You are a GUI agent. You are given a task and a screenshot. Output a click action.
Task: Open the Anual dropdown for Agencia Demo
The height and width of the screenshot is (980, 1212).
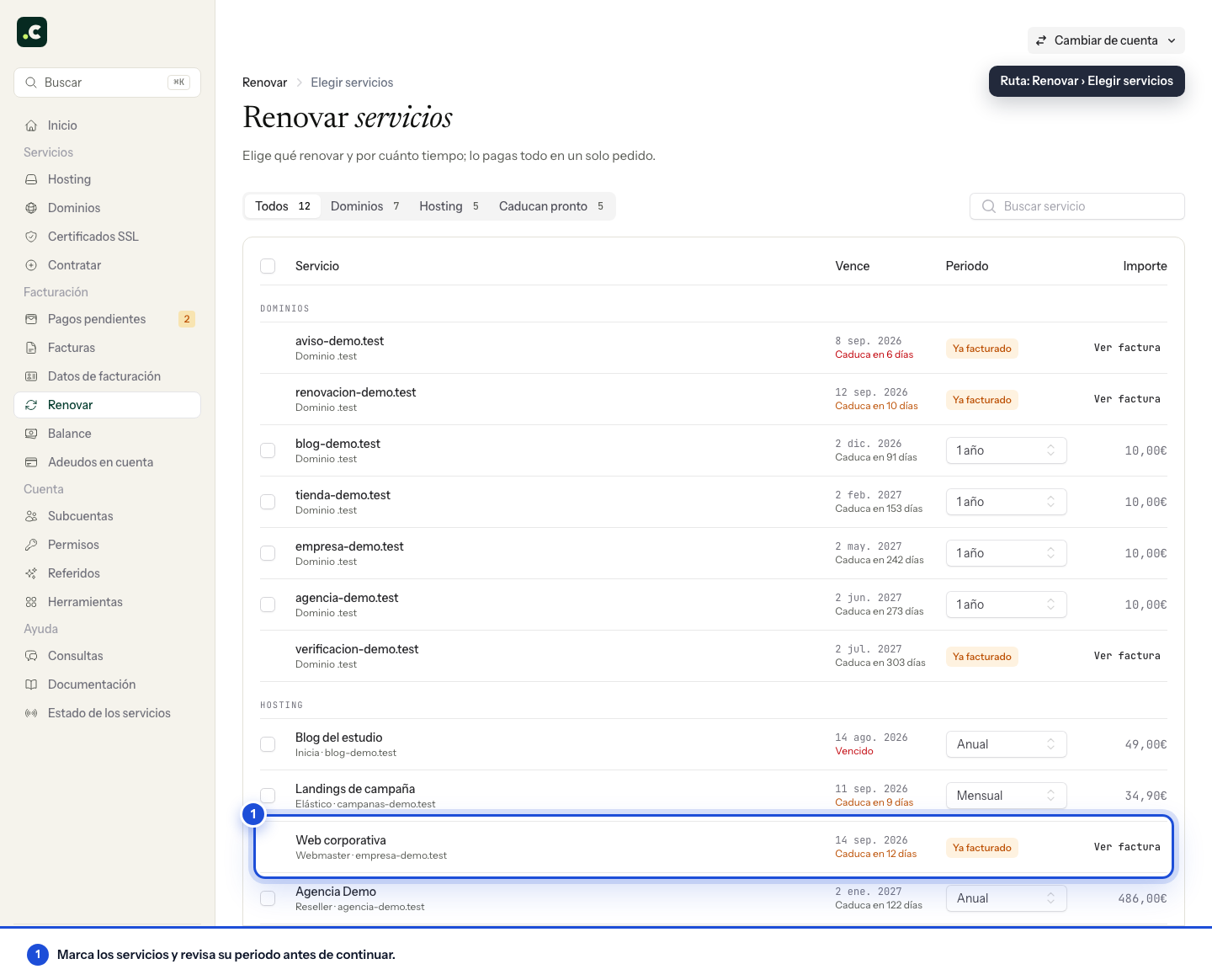coord(1006,898)
